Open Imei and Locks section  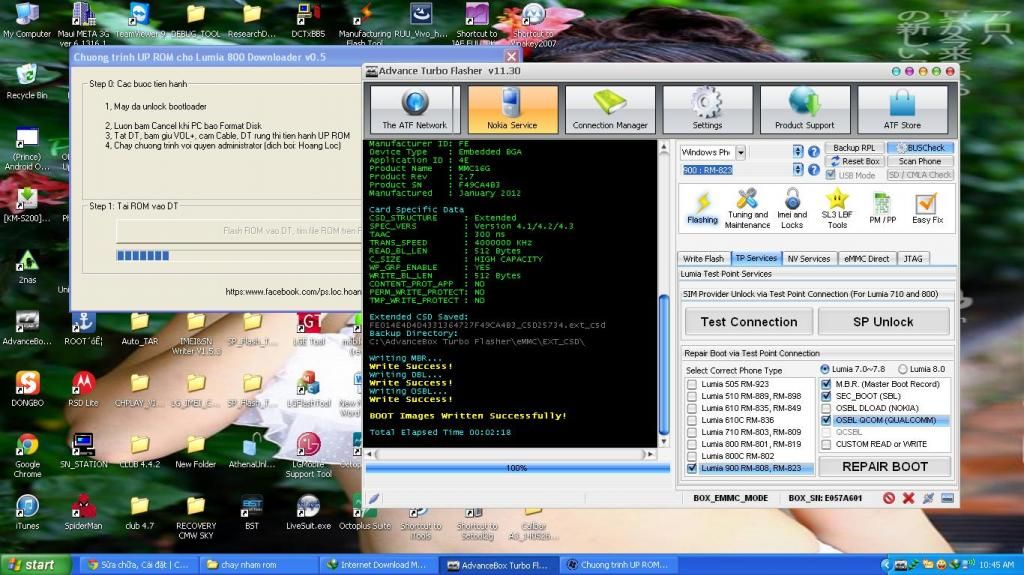792,208
